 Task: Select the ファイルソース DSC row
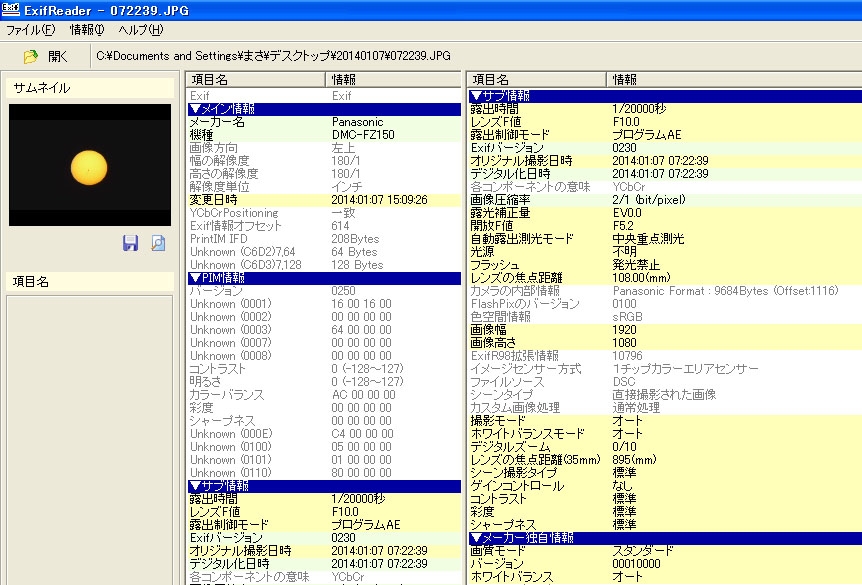(x=665, y=382)
